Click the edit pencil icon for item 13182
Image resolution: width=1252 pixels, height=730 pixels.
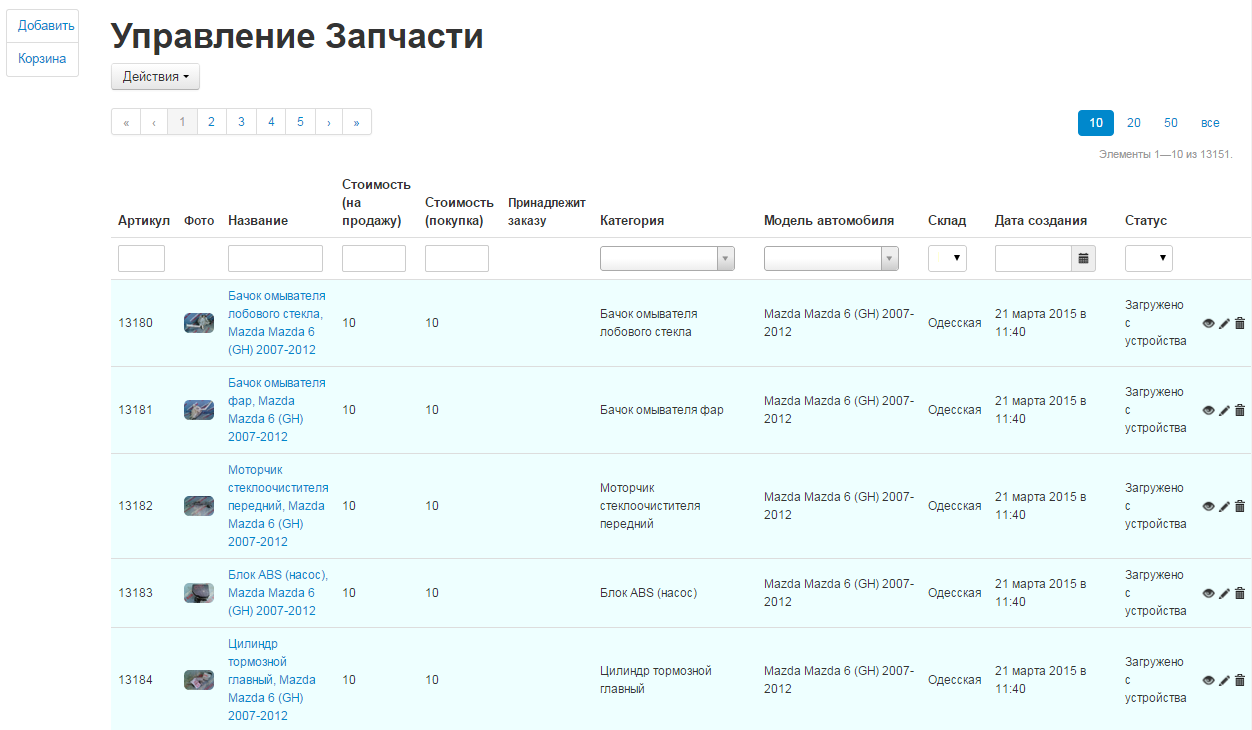pos(1224,506)
